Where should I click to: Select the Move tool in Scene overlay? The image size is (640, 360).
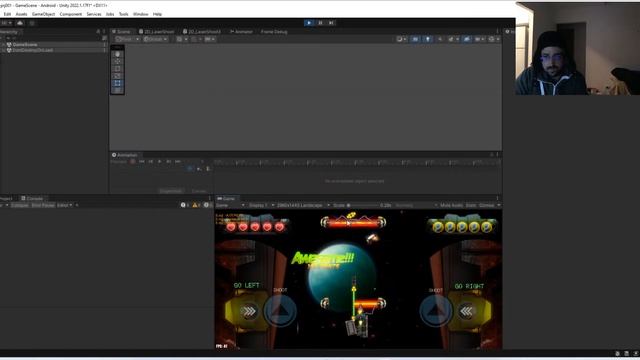click(118, 61)
